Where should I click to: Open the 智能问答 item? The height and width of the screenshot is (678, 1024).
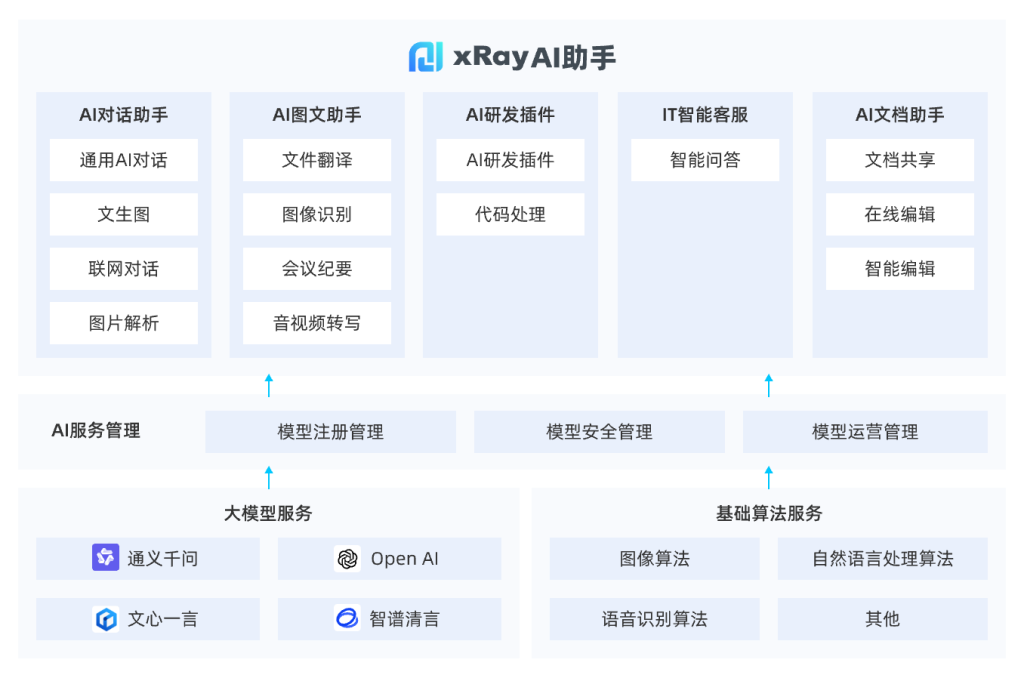point(705,160)
